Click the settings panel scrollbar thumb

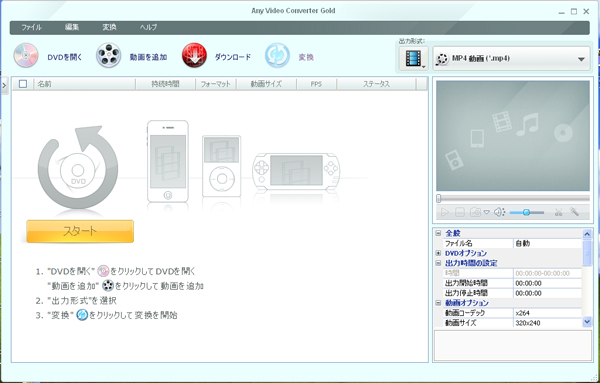point(587,253)
